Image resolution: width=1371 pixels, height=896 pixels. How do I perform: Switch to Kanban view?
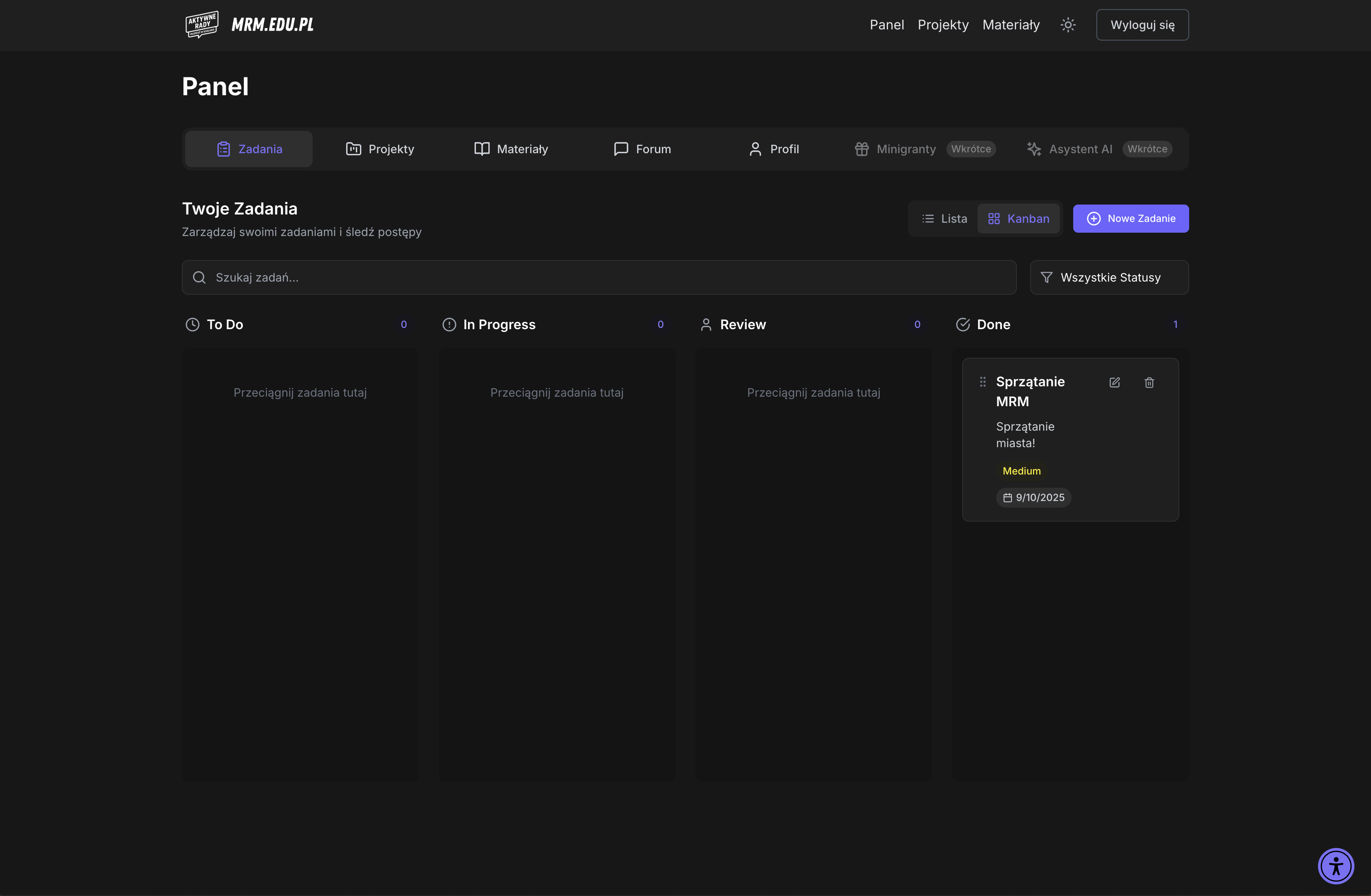click(x=1018, y=219)
